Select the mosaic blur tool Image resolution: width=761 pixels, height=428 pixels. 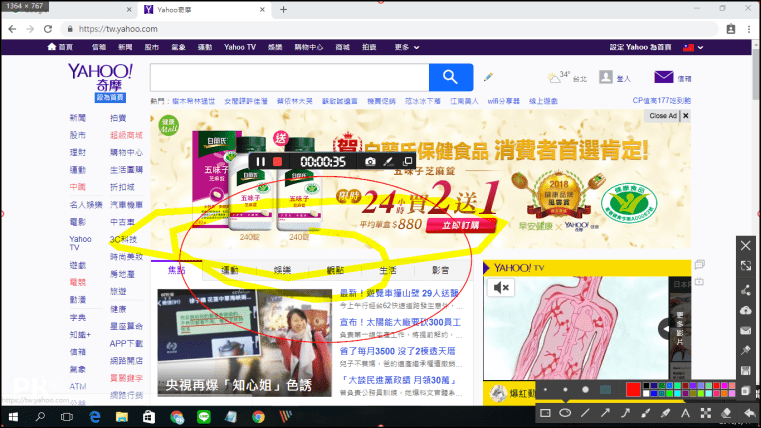coord(706,413)
